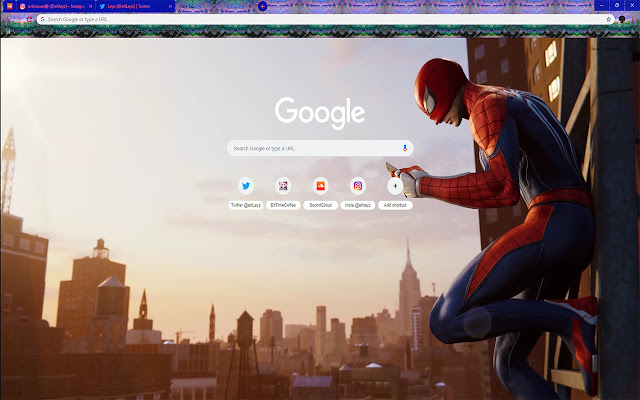Focus the browser address bar

point(325,19)
